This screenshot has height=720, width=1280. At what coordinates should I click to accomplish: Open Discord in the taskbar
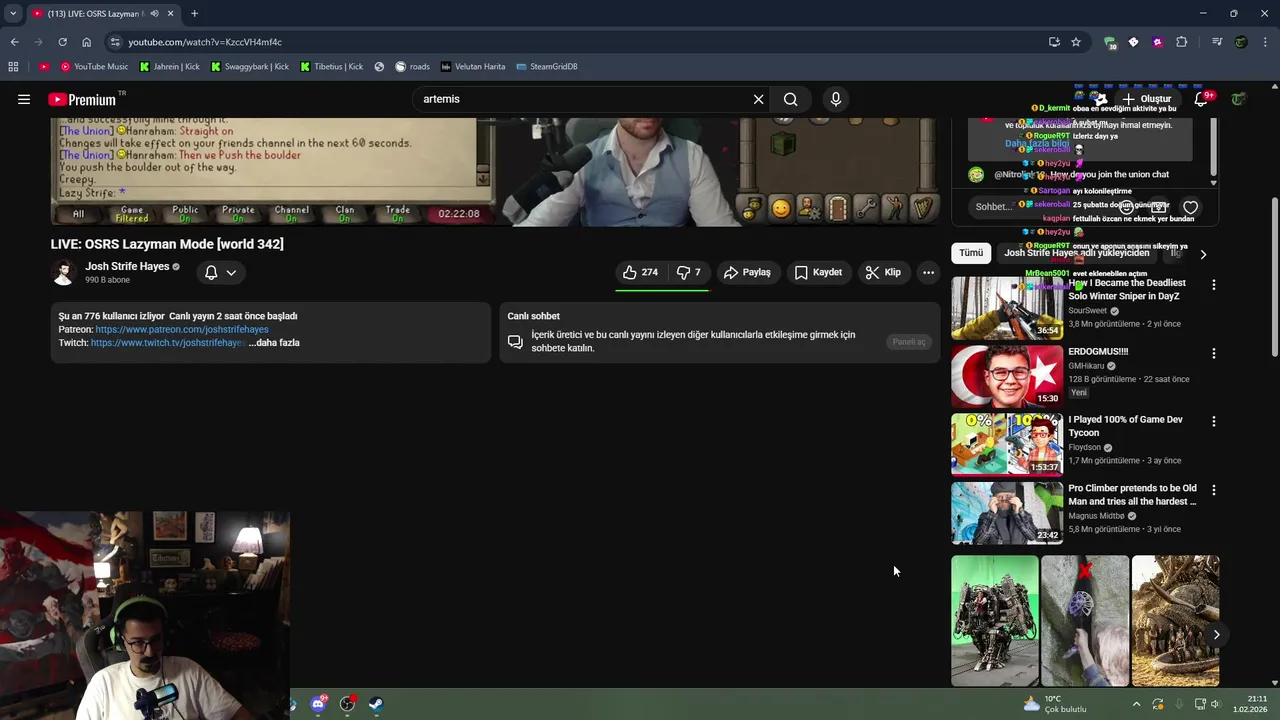[x=319, y=704]
